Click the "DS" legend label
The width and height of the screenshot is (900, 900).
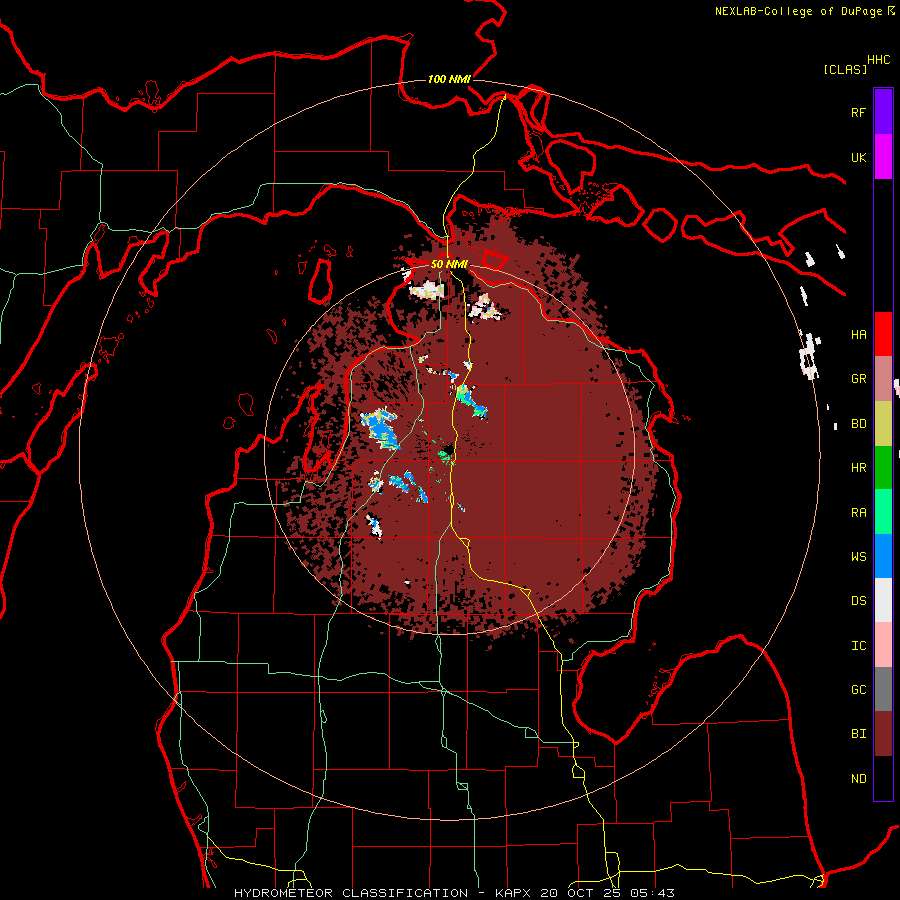click(x=858, y=600)
